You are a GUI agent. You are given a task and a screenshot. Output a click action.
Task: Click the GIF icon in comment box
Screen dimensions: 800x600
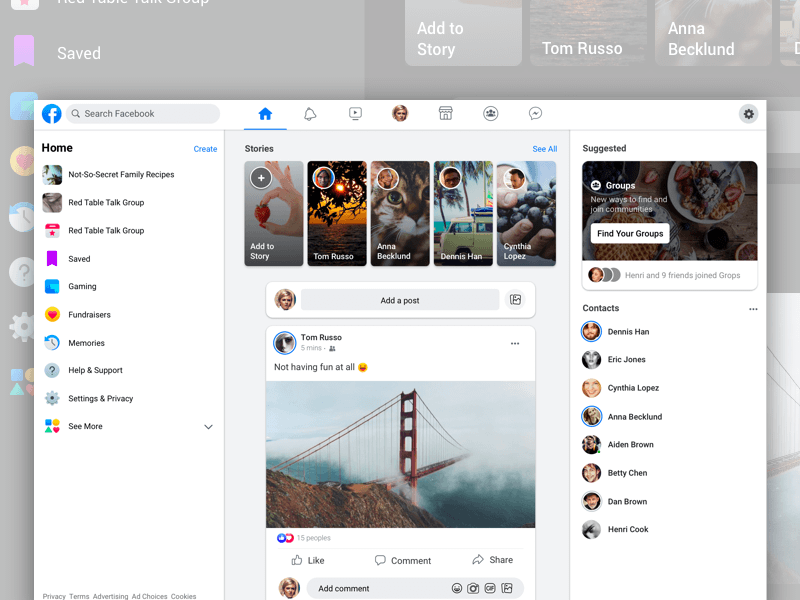(x=490, y=588)
